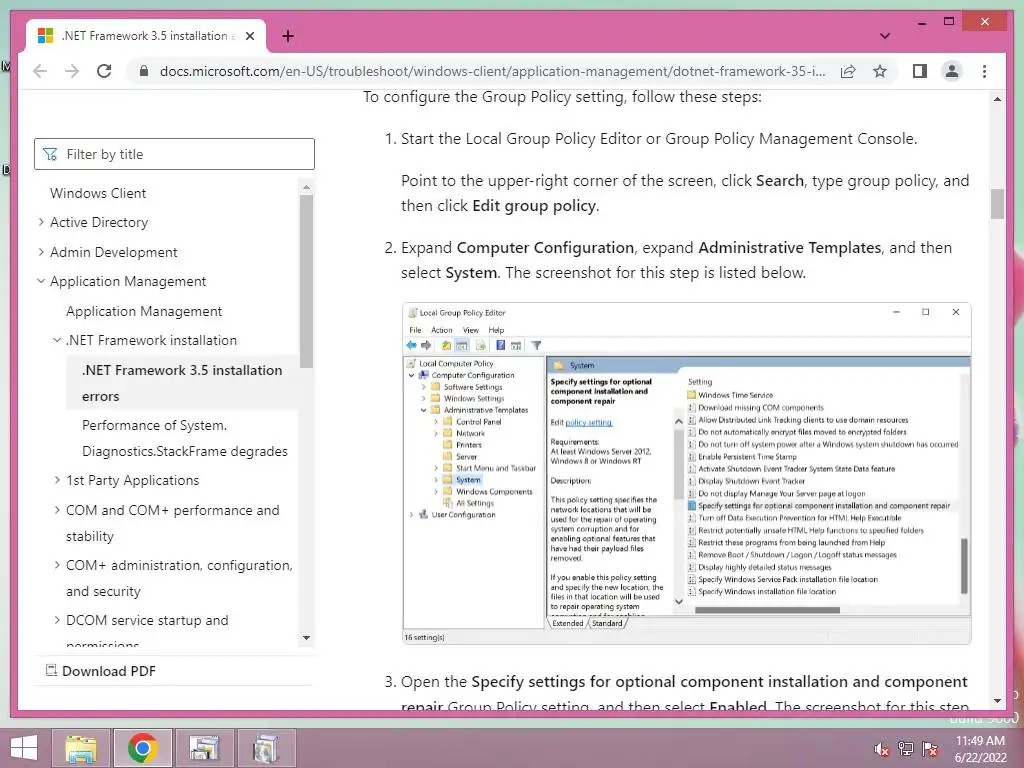Click the browser back arrow
The image size is (1024, 768).
coord(40,71)
